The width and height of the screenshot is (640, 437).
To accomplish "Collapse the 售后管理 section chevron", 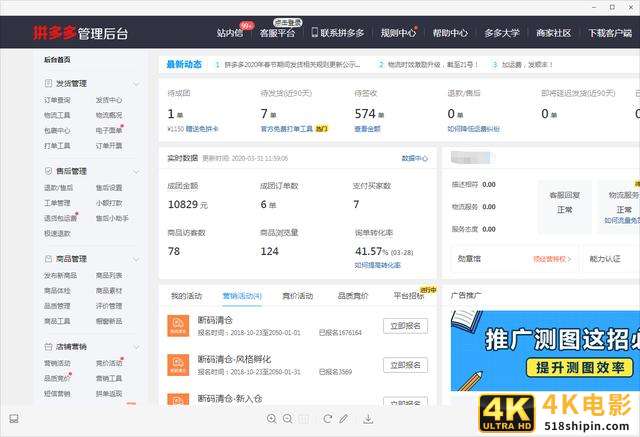I will tap(136, 171).
